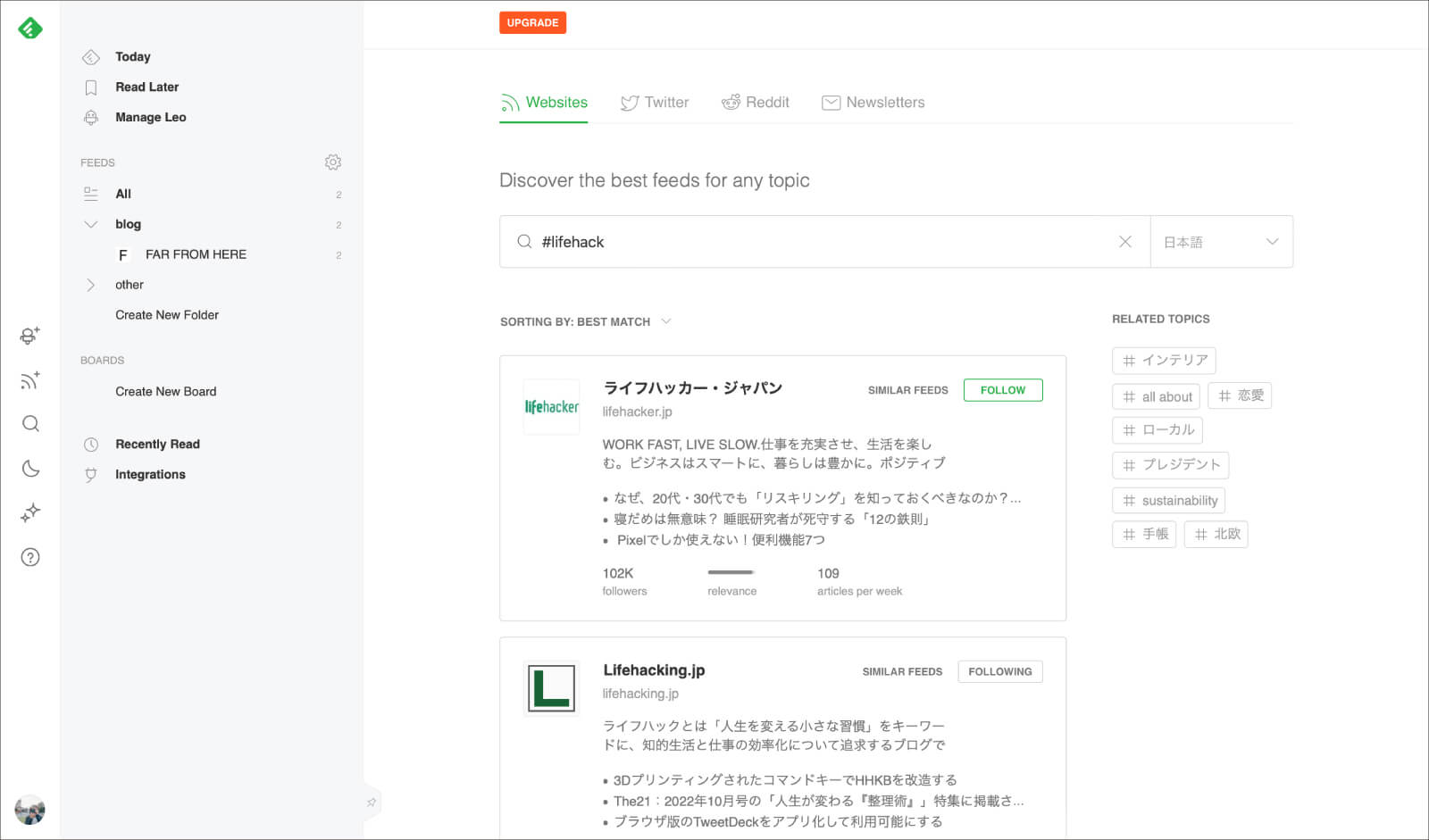Open feeds settings gear icon

point(333,162)
